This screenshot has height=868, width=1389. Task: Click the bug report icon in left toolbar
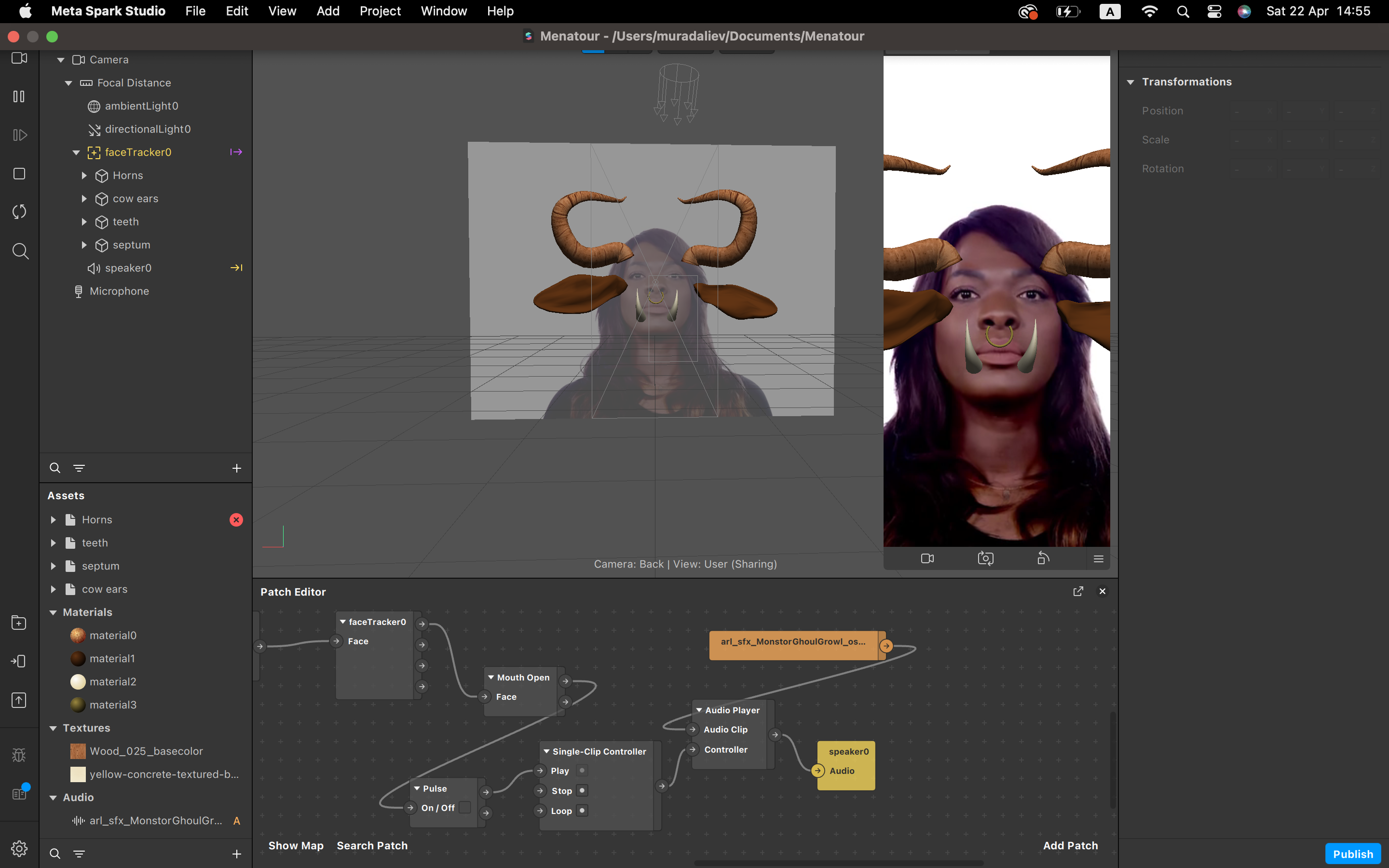(x=19, y=755)
